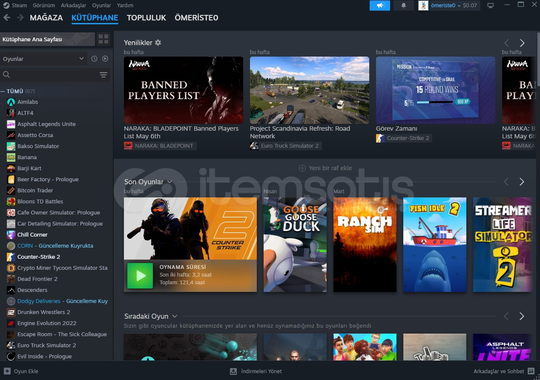
Task: Open advanced filter settings icon
Action: [x=103, y=75]
